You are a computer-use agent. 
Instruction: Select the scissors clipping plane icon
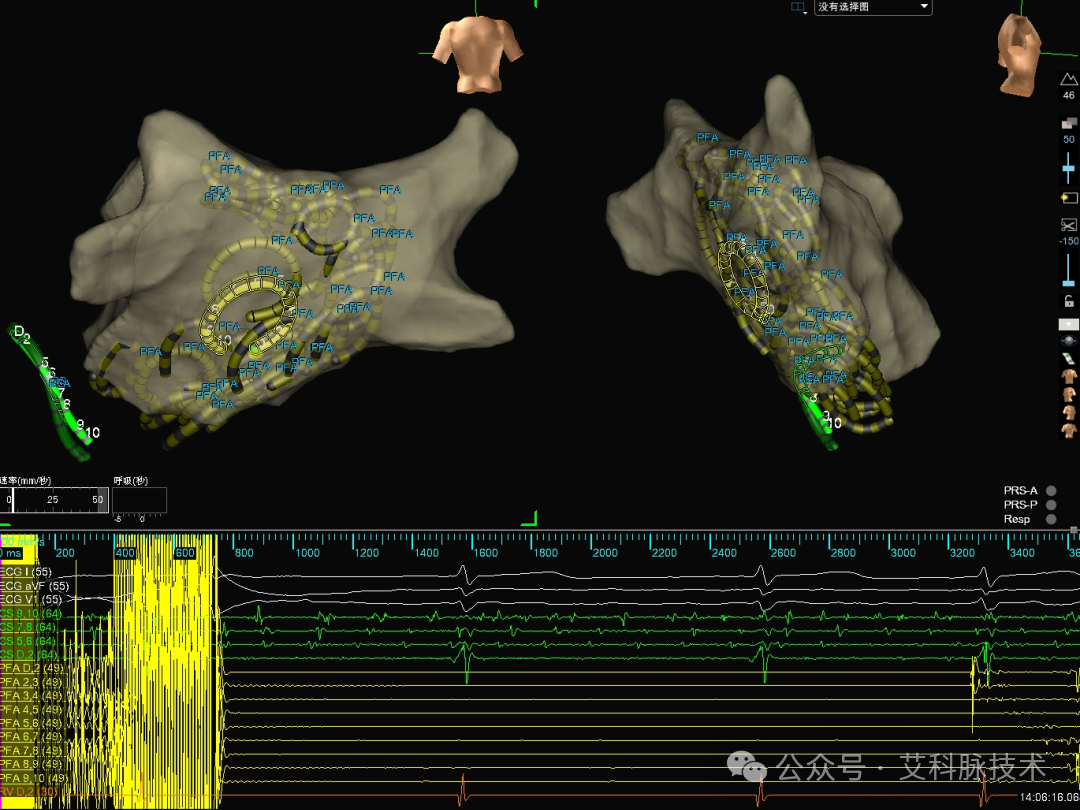coord(1068,225)
